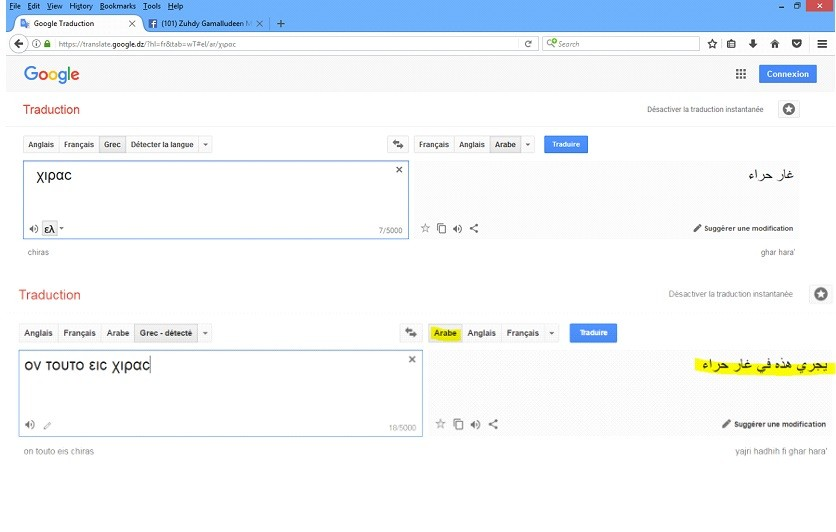Clear the ον τουτο εις χιρας text

(x=412, y=359)
